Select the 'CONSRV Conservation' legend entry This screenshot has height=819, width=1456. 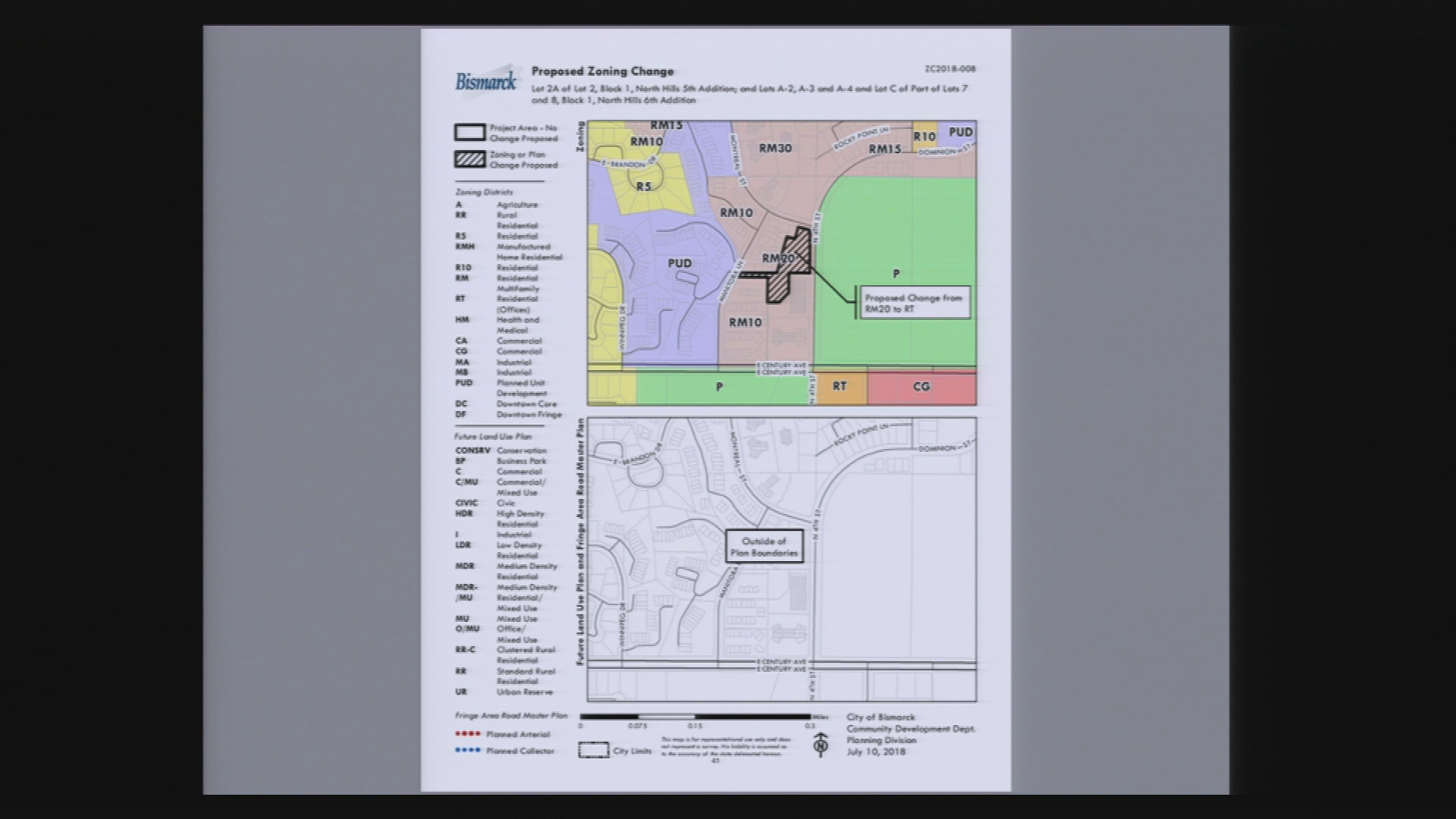click(500, 450)
